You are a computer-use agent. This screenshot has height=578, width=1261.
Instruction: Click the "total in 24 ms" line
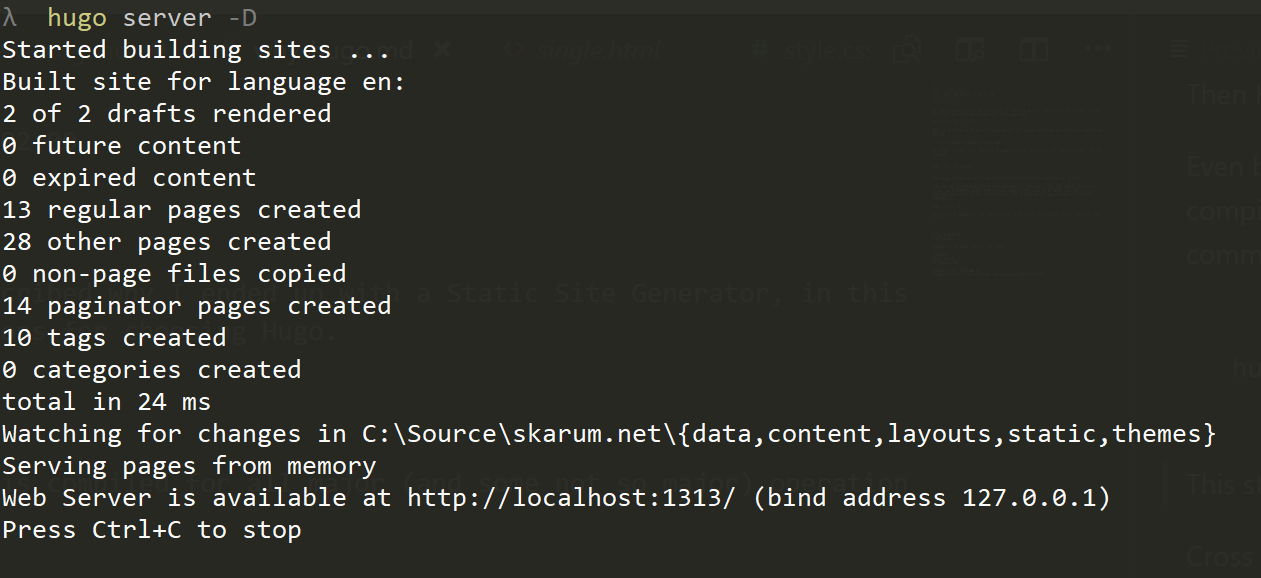tap(106, 402)
